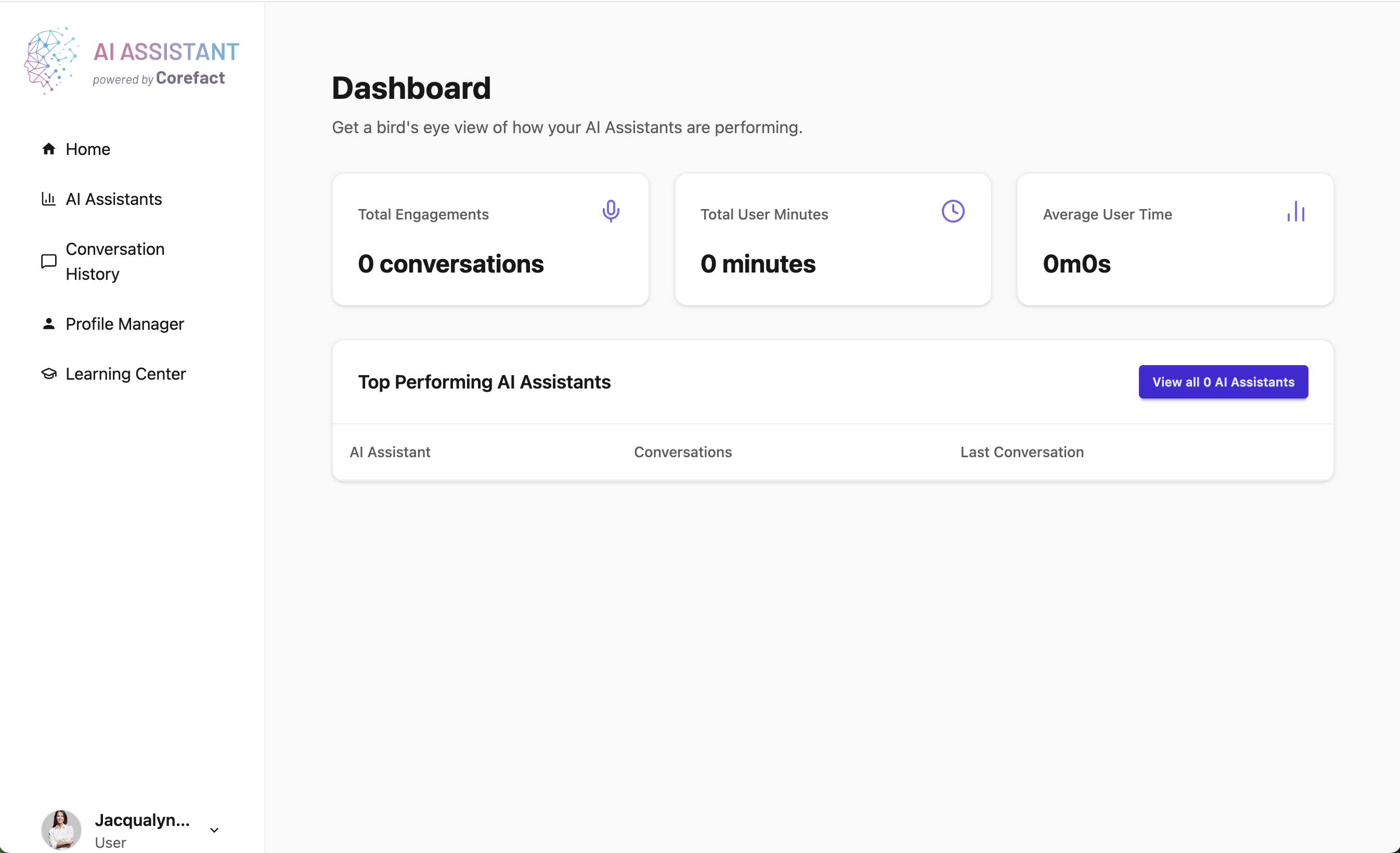The width and height of the screenshot is (1400, 853).
Task: Open the Home menu item
Action: pos(87,149)
